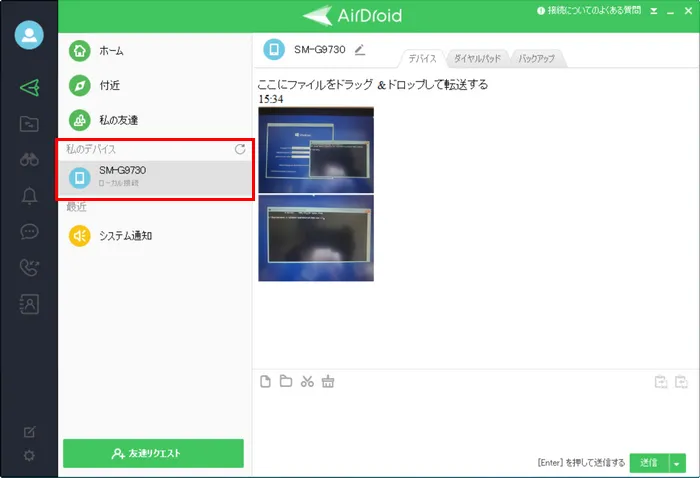Click the feedback edit icon in sidebar
This screenshot has width=700, height=478.
tap(29, 432)
